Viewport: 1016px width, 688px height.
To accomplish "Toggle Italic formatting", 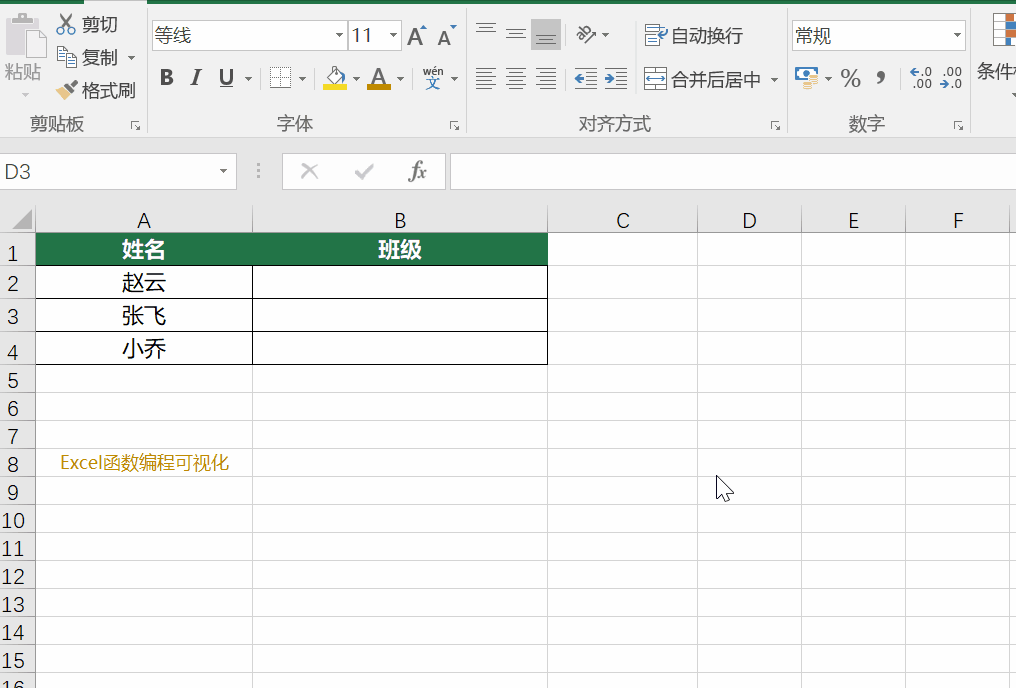I will (x=196, y=78).
